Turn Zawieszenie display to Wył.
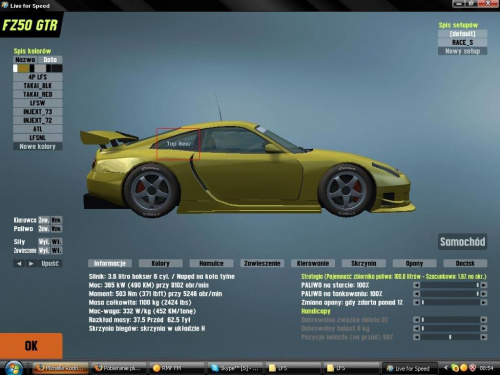This screenshot has height=375, width=500. pyautogui.click(x=44, y=250)
